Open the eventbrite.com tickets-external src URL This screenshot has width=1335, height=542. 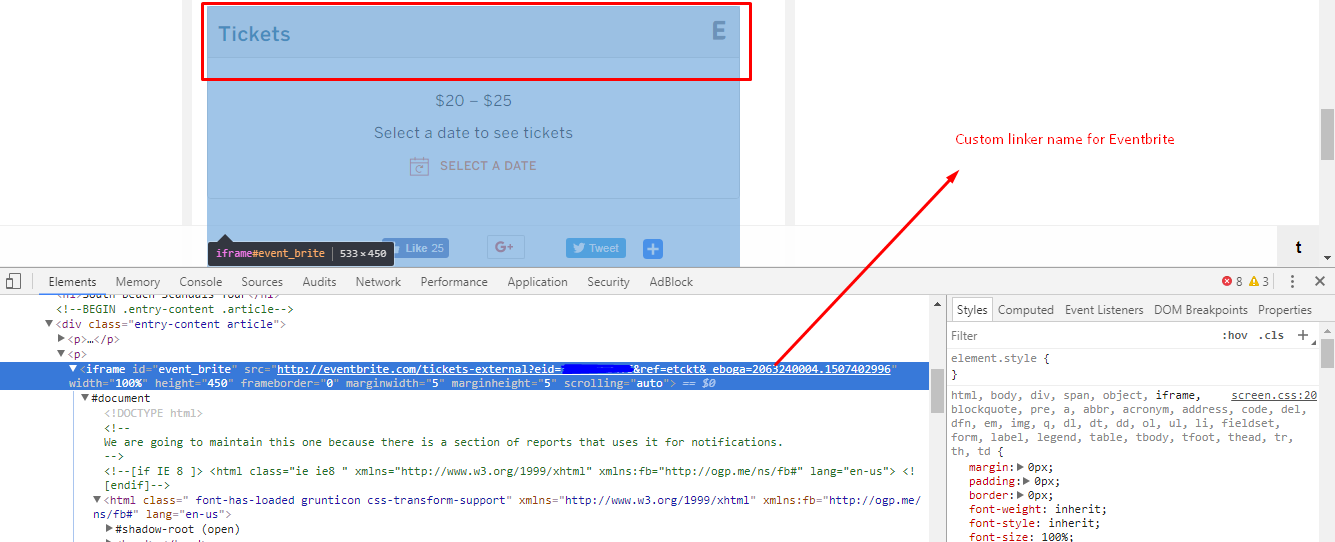coord(583,369)
